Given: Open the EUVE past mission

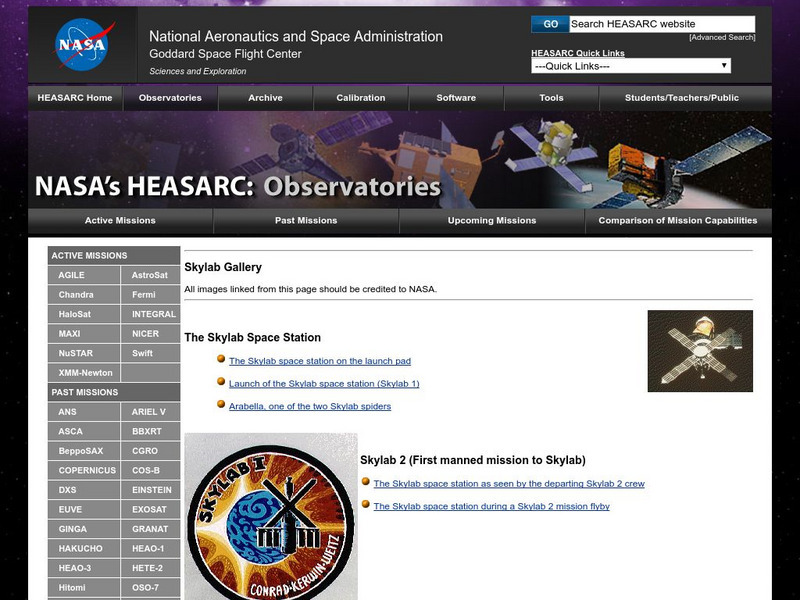Looking at the screenshot, I should click(84, 509).
